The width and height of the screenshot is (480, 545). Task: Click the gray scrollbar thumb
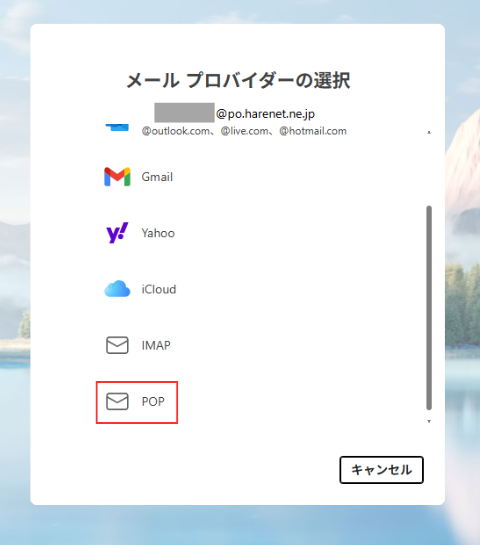click(x=429, y=308)
